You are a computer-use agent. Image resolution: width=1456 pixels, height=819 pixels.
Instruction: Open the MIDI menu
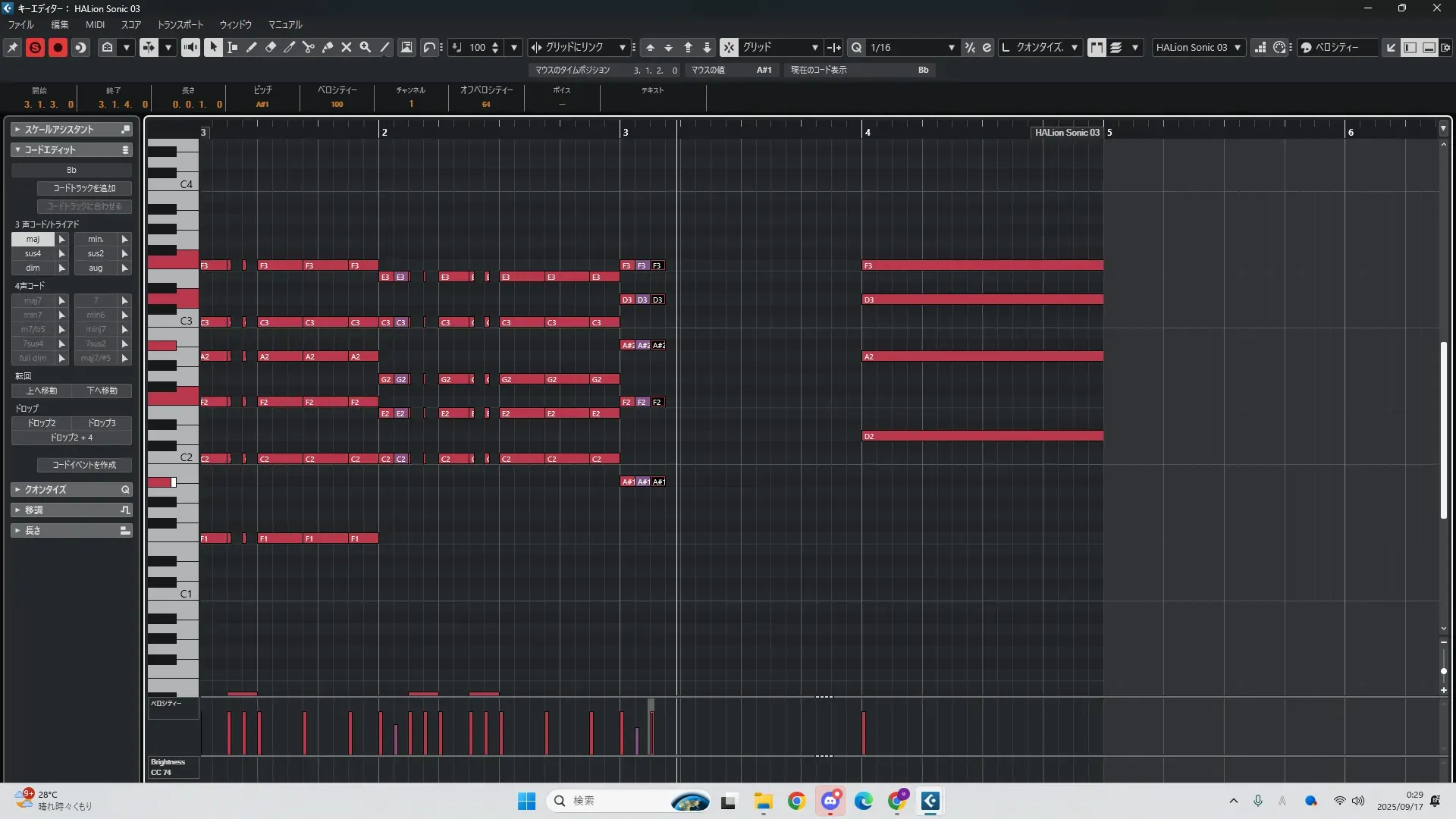coord(95,24)
